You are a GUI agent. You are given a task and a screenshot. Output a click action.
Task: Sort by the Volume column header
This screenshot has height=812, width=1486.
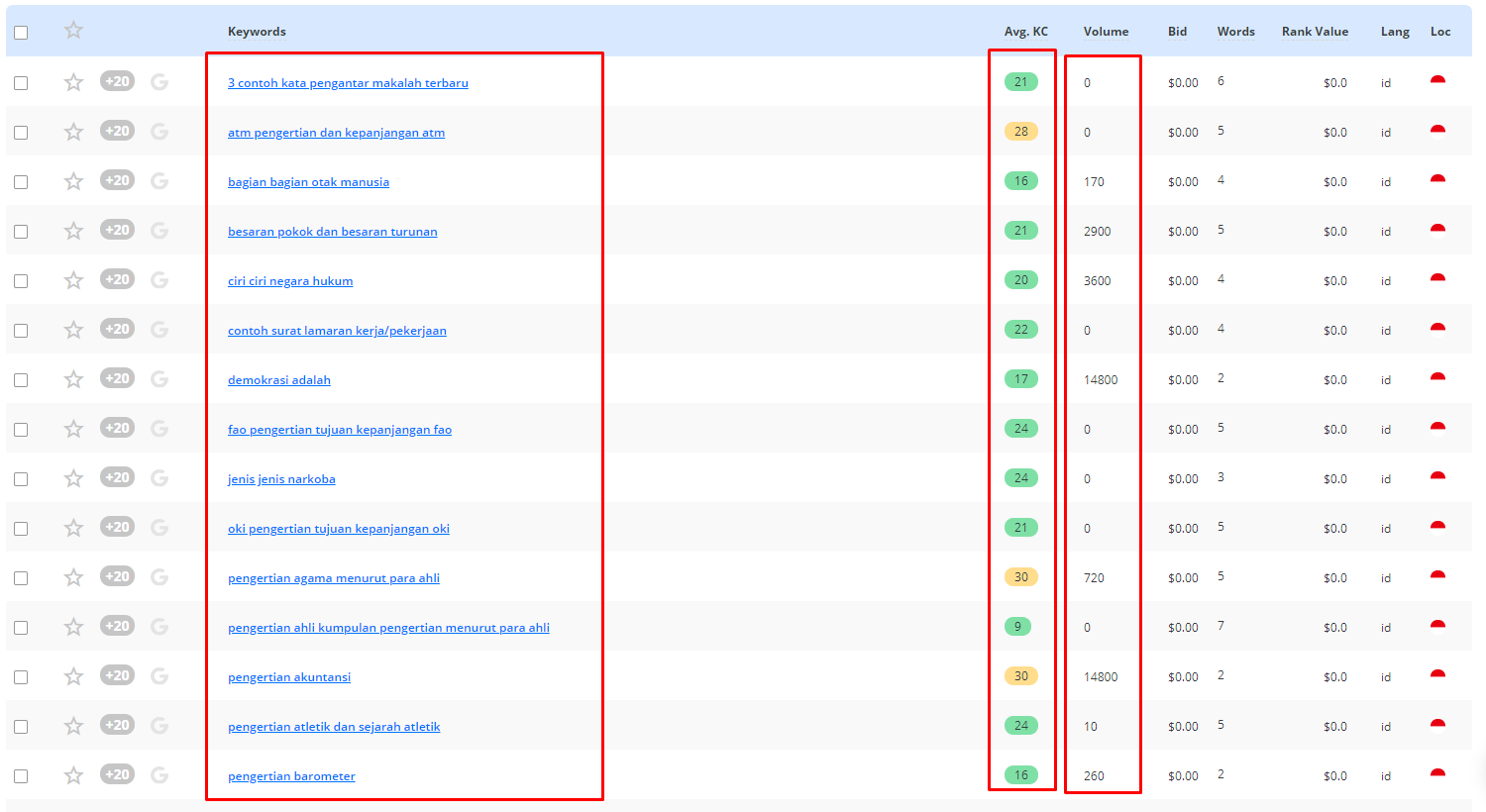[1106, 32]
